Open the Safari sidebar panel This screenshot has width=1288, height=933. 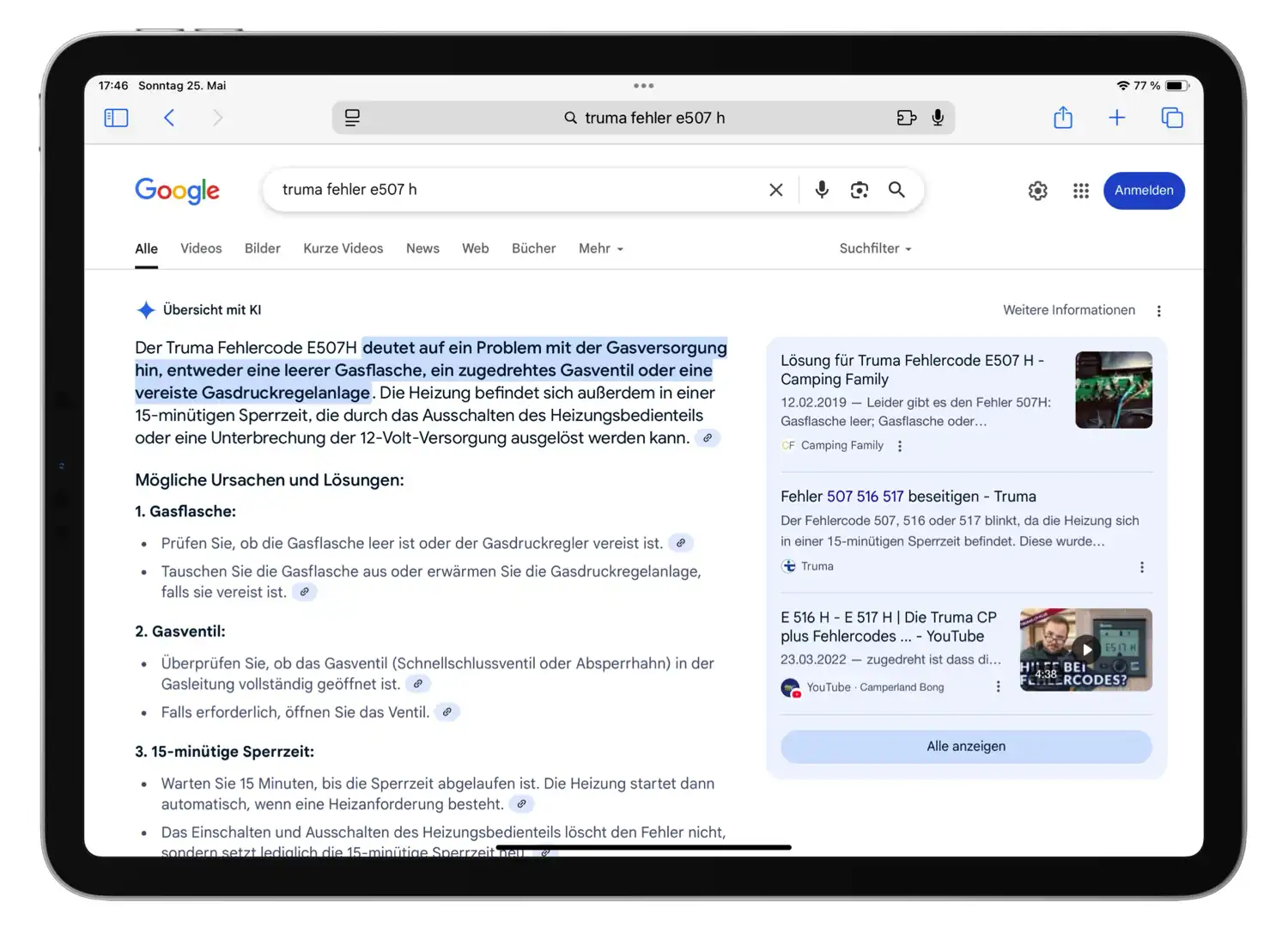click(x=116, y=118)
